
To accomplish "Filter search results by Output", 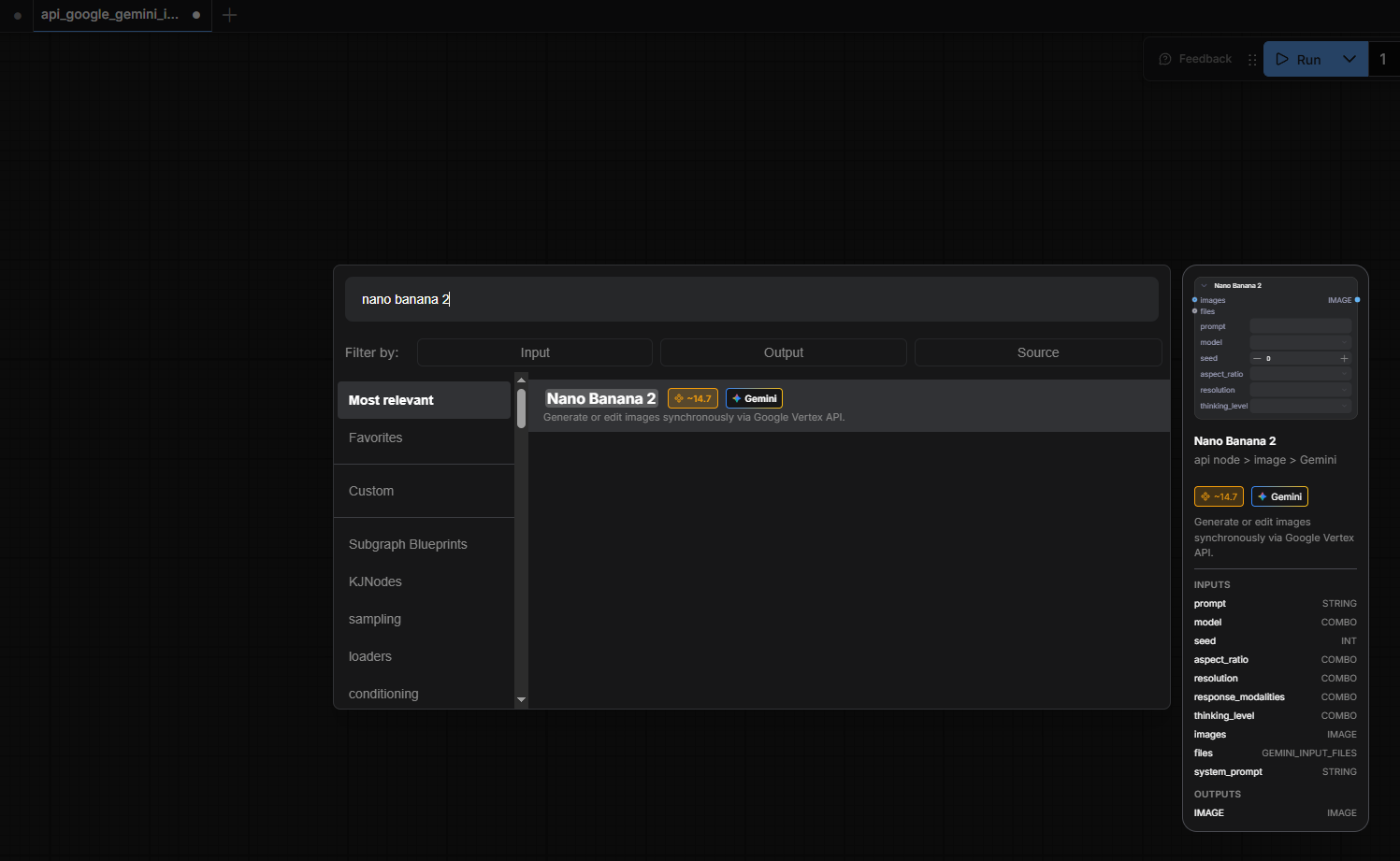I will tap(784, 352).
